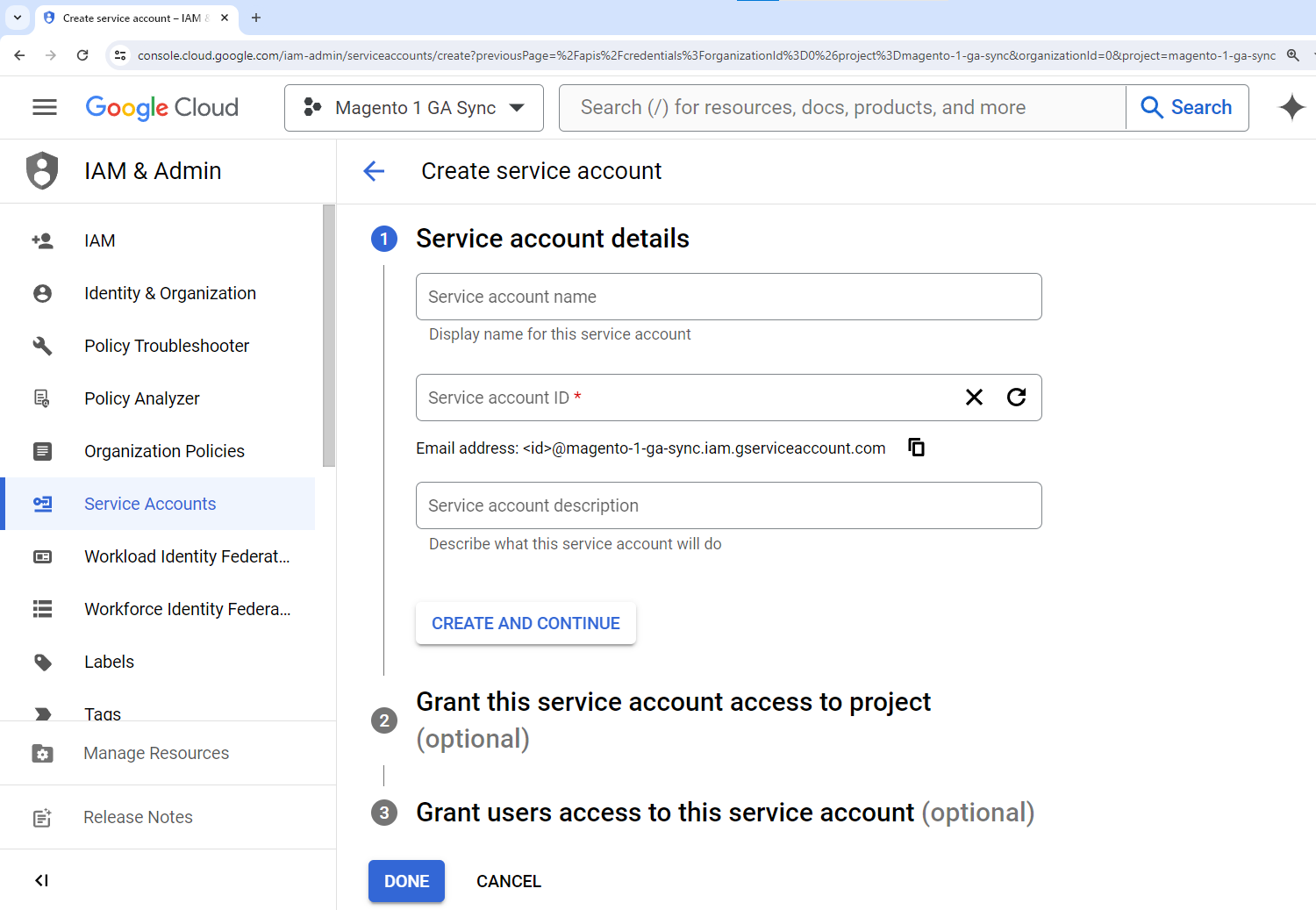1316x910 pixels.
Task: Click the sidebar vertical scrollbar
Action: pos(329,335)
